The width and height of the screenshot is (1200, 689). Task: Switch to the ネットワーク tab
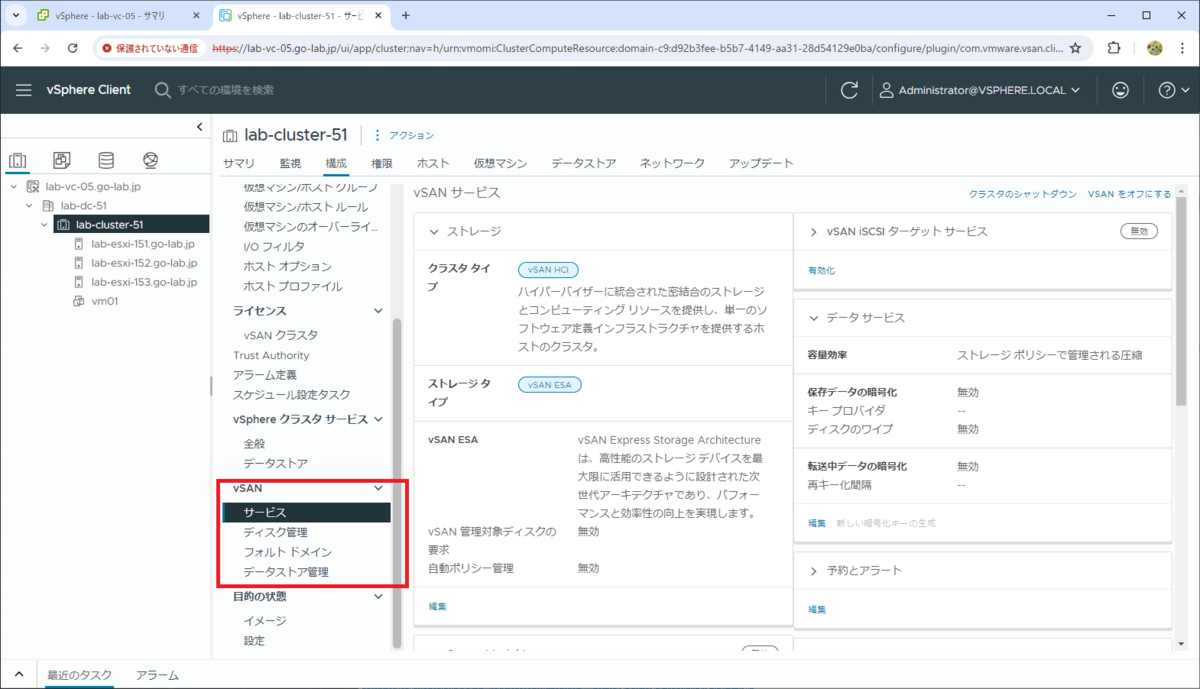tap(672, 163)
